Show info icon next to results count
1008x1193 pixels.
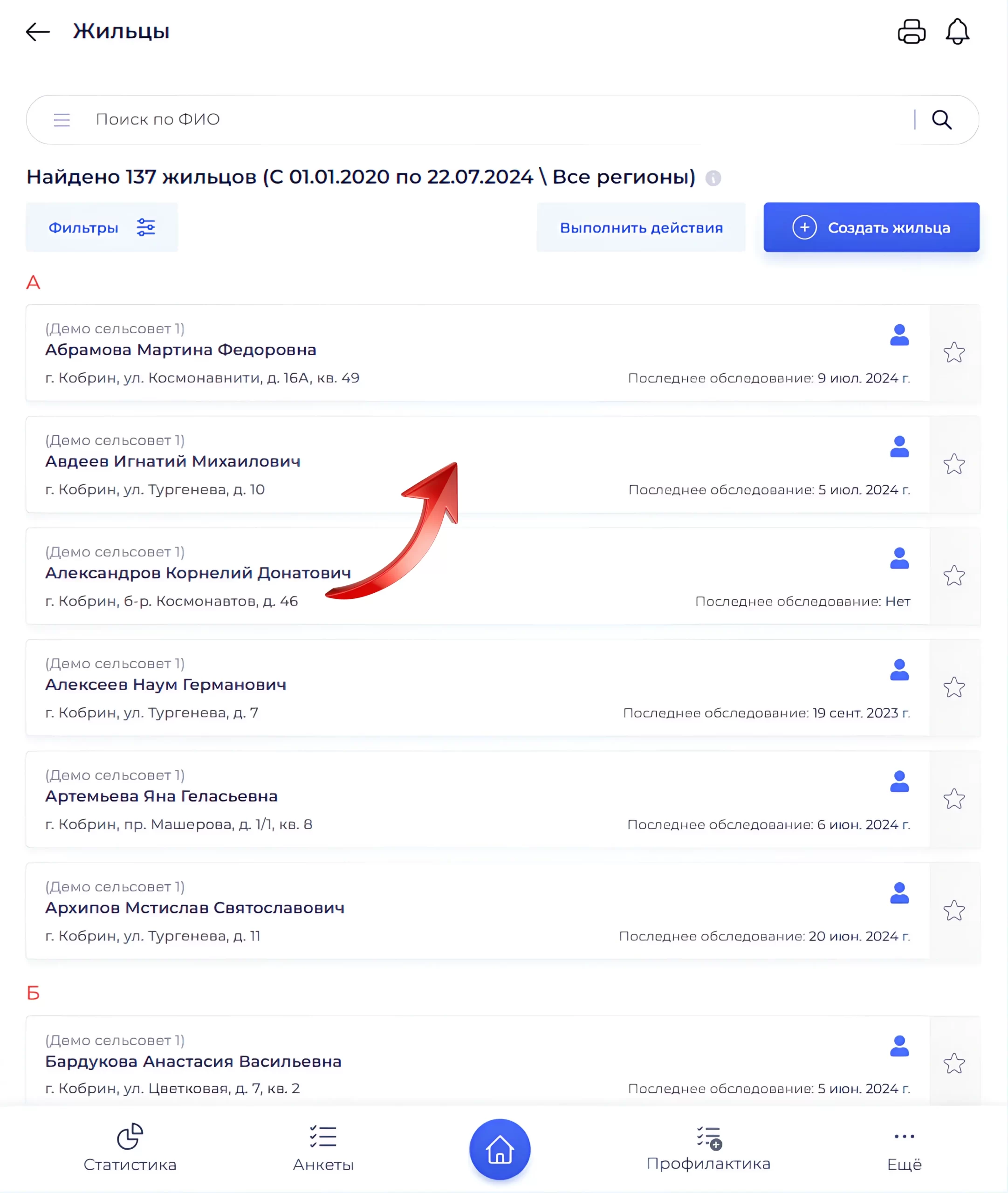(x=713, y=178)
